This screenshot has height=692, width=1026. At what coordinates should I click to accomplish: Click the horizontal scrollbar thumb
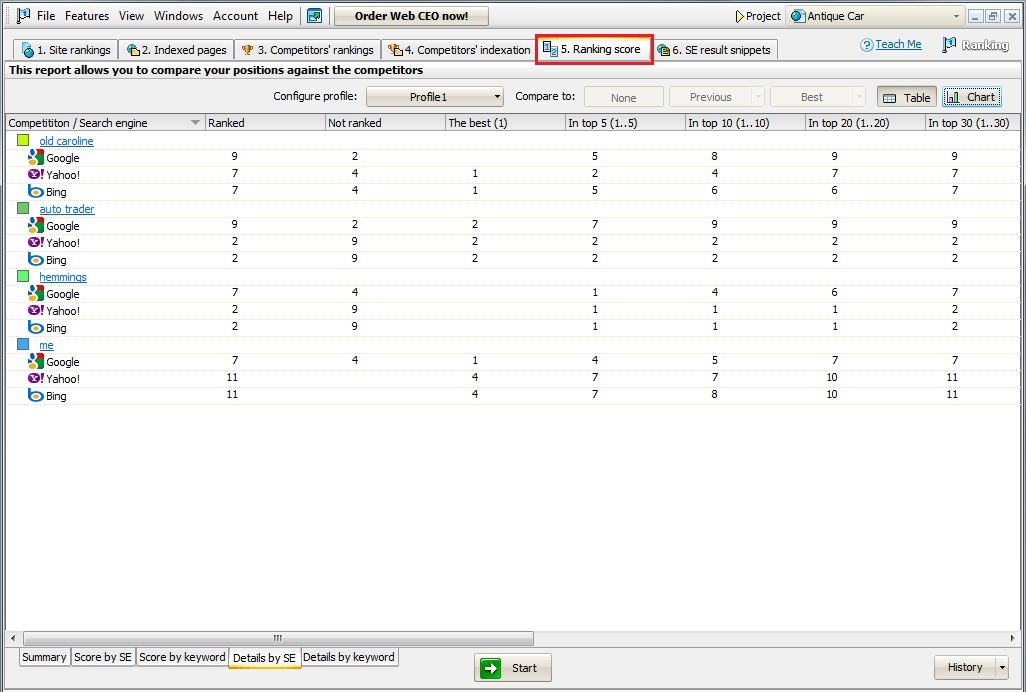[x=278, y=638]
